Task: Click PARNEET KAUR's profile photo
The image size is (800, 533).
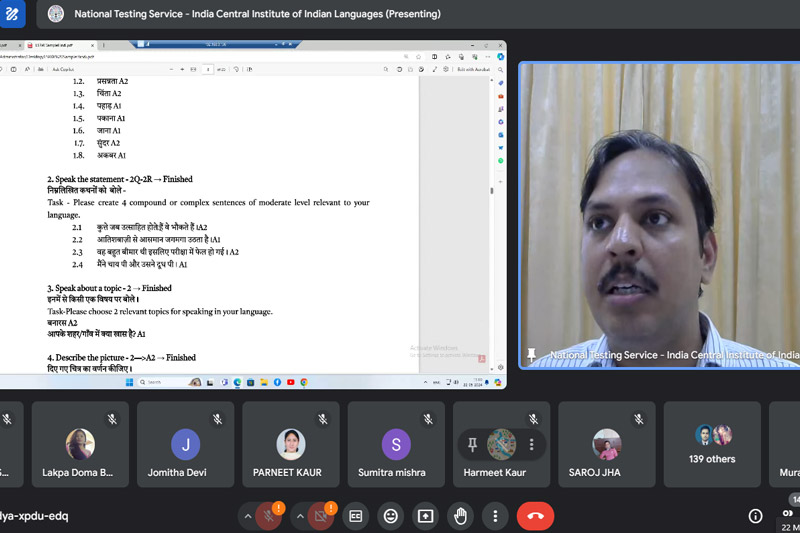Action: (x=291, y=444)
